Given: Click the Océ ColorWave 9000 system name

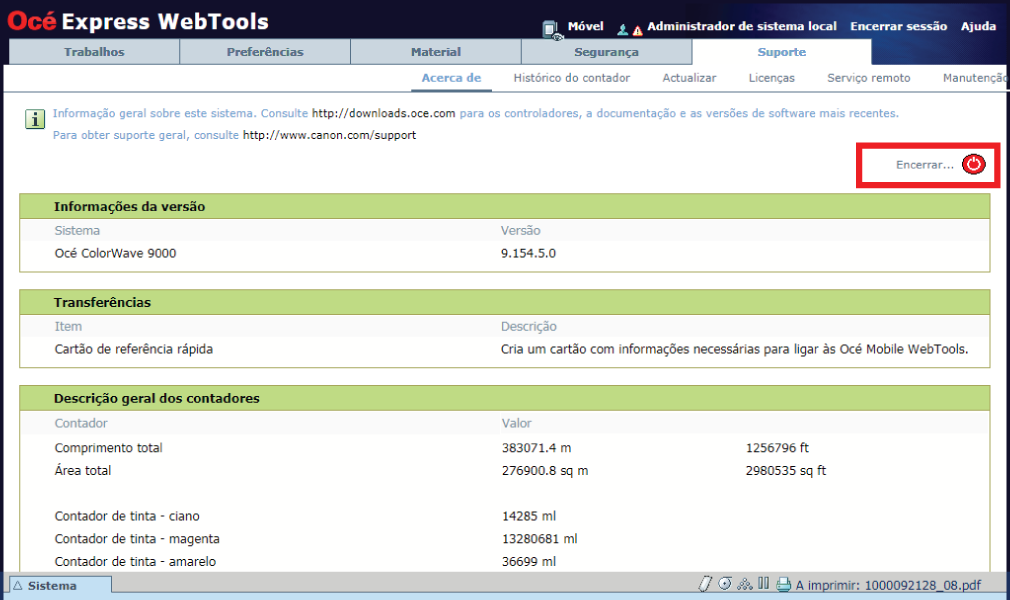Looking at the screenshot, I should tap(115, 253).
